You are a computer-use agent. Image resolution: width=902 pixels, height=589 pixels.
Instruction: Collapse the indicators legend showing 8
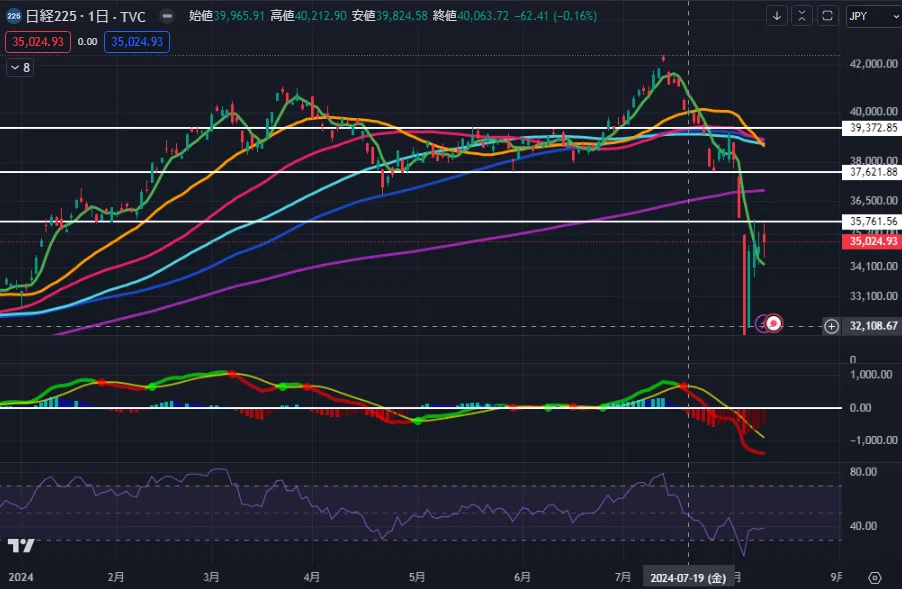(x=20, y=68)
